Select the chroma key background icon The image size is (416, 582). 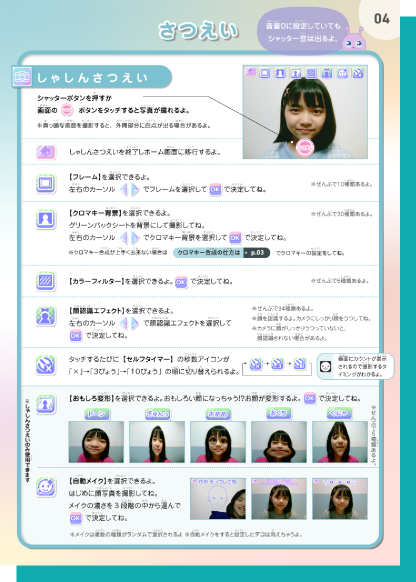(46, 219)
